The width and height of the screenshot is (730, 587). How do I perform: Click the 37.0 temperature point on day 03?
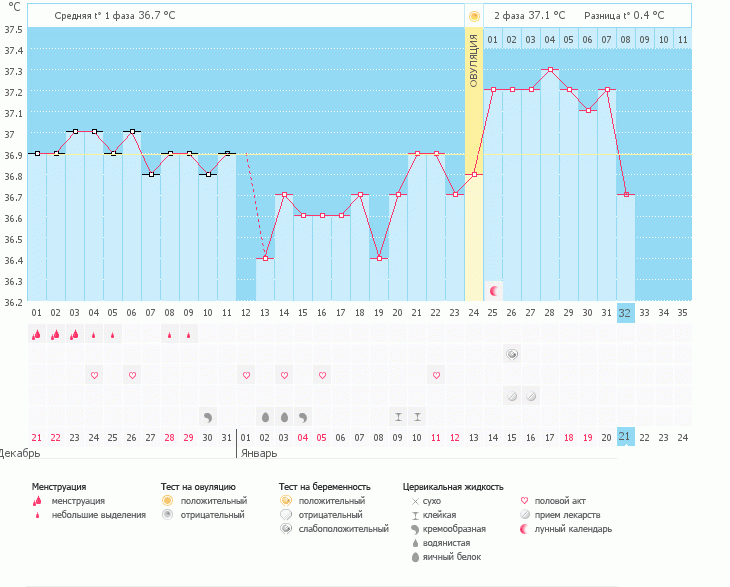[x=75, y=132]
